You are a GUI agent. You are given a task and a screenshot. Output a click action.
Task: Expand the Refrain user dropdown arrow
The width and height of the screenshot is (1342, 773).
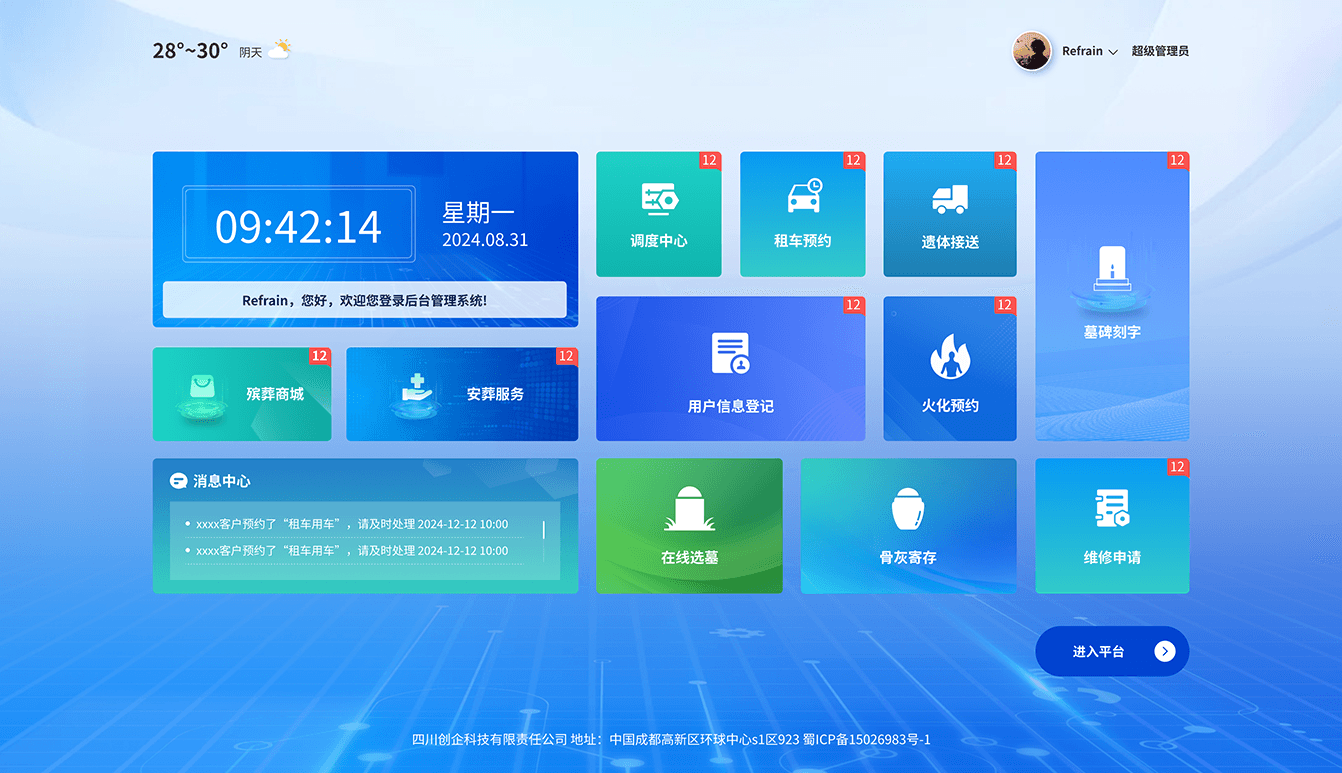[x=1113, y=52]
